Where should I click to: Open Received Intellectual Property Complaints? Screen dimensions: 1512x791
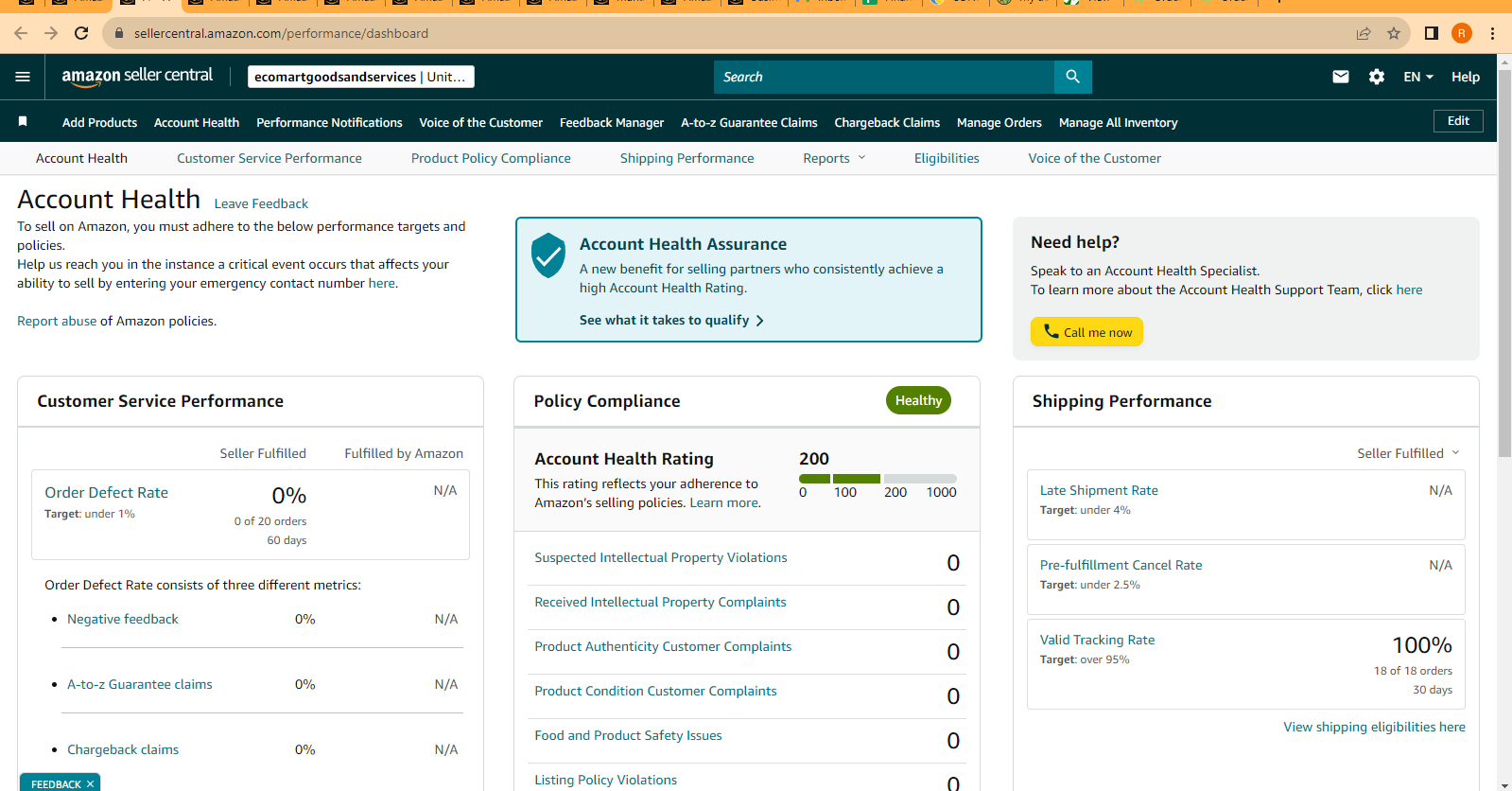(x=660, y=602)
